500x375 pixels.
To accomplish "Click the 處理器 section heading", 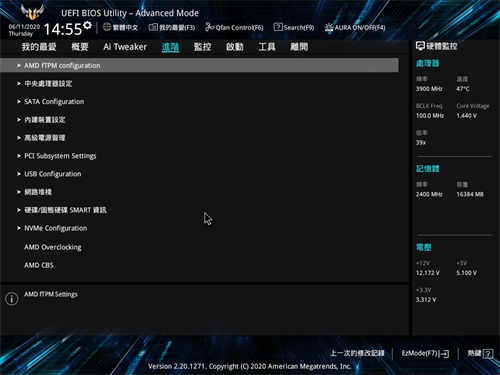I will point(427,63).
